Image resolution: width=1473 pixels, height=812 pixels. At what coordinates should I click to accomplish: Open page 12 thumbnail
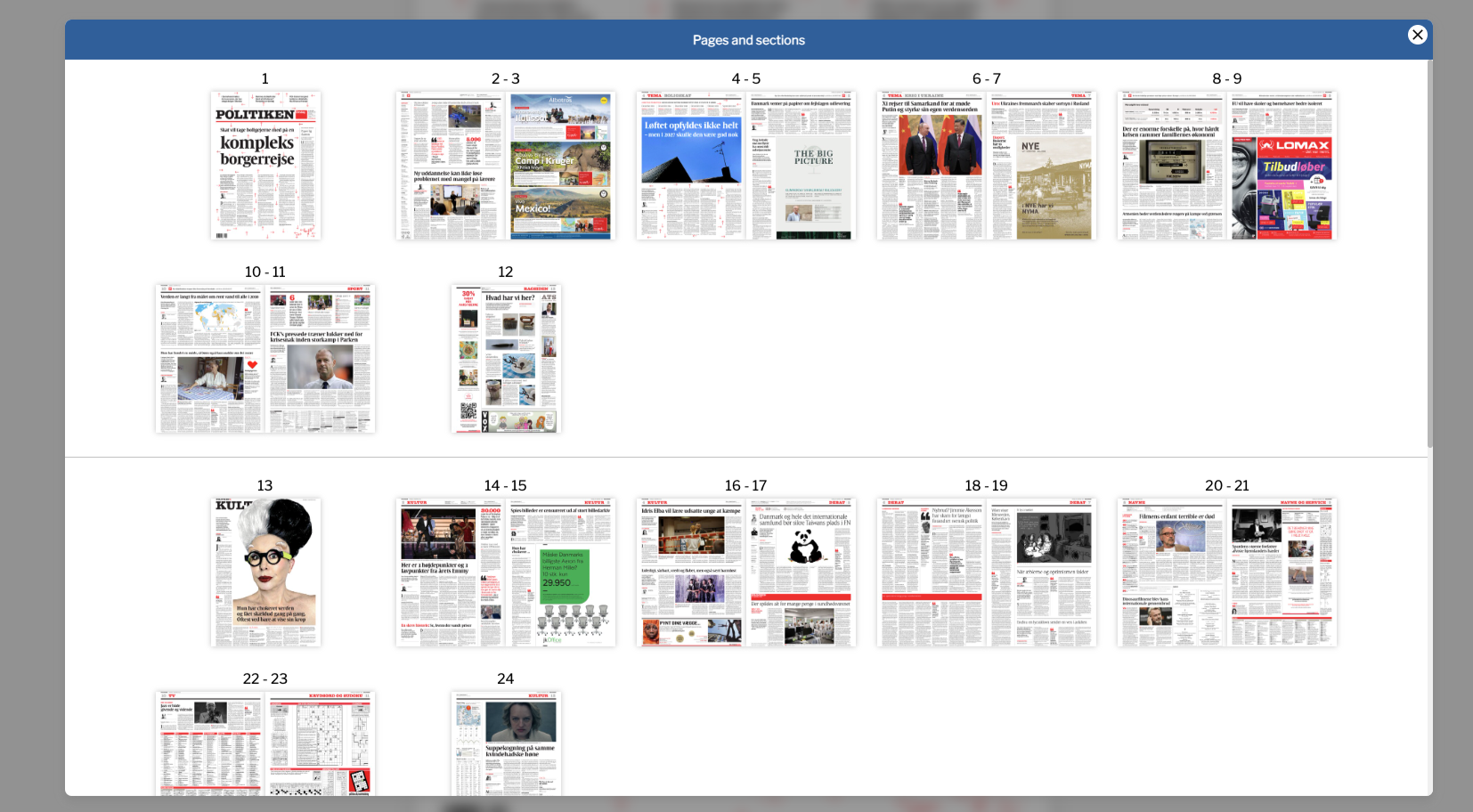(x=506, y=359)
